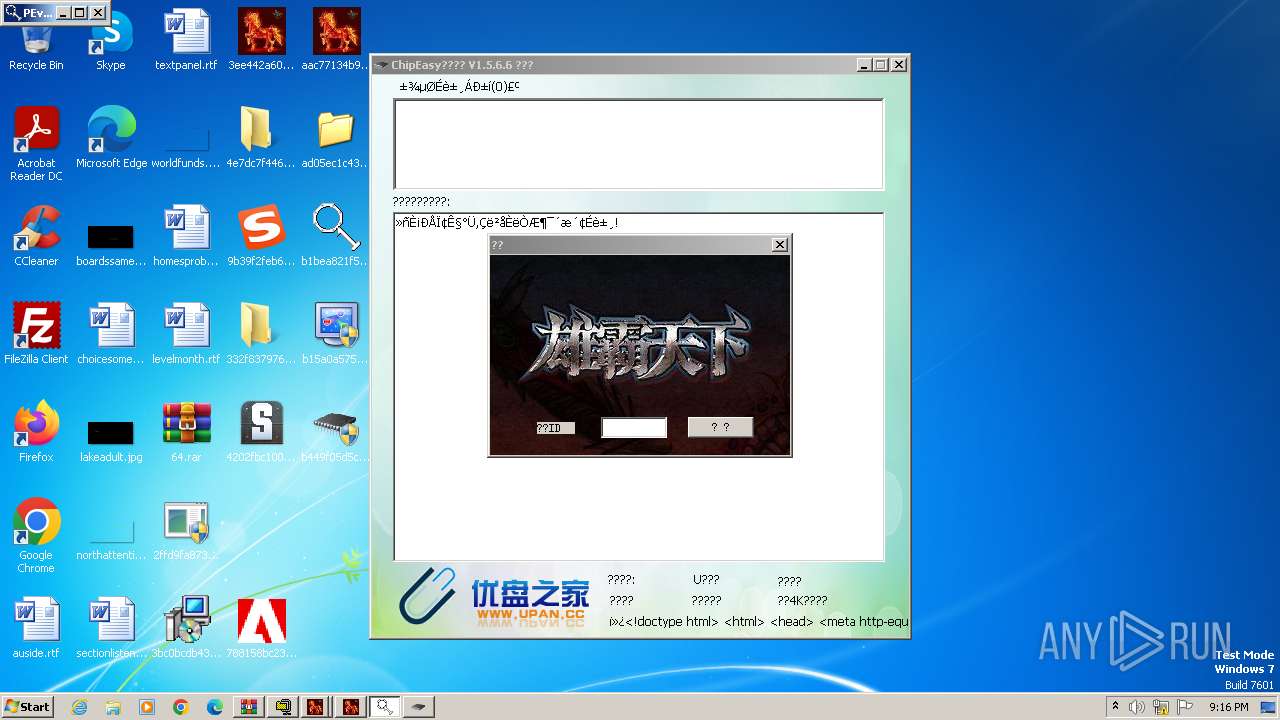Launch CCleaner from the desktop
The width and height of the screenshot is (1280, 720).
pos(36,236)
